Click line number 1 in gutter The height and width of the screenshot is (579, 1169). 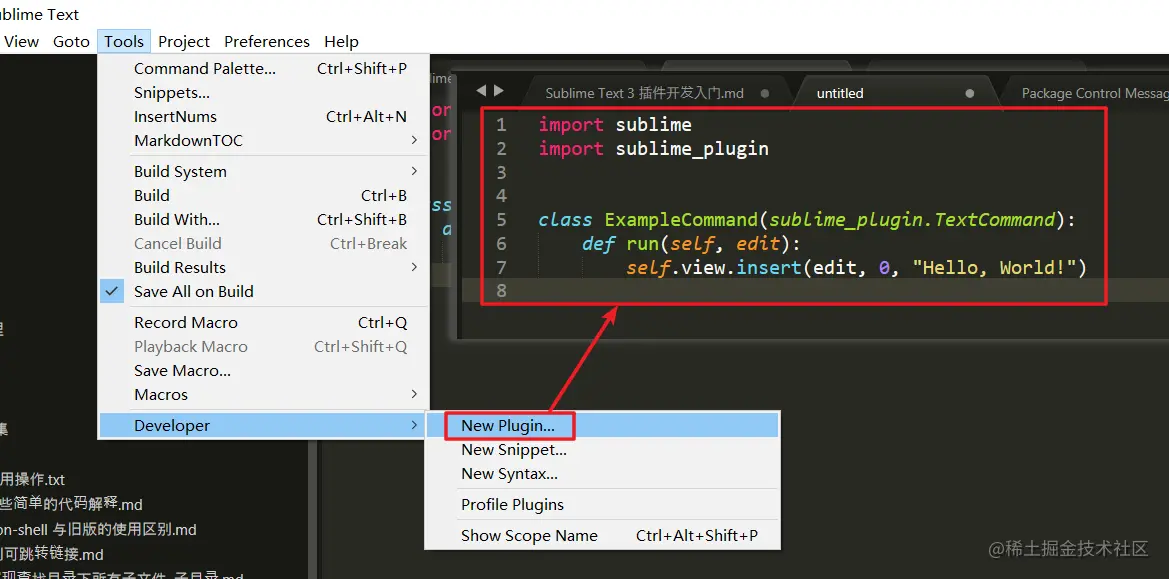tap(501, 124)
